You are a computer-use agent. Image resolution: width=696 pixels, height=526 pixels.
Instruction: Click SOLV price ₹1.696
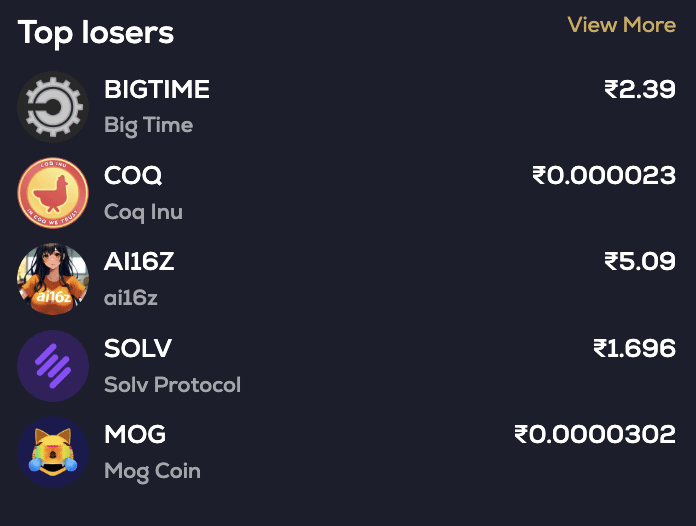point(634,348)
